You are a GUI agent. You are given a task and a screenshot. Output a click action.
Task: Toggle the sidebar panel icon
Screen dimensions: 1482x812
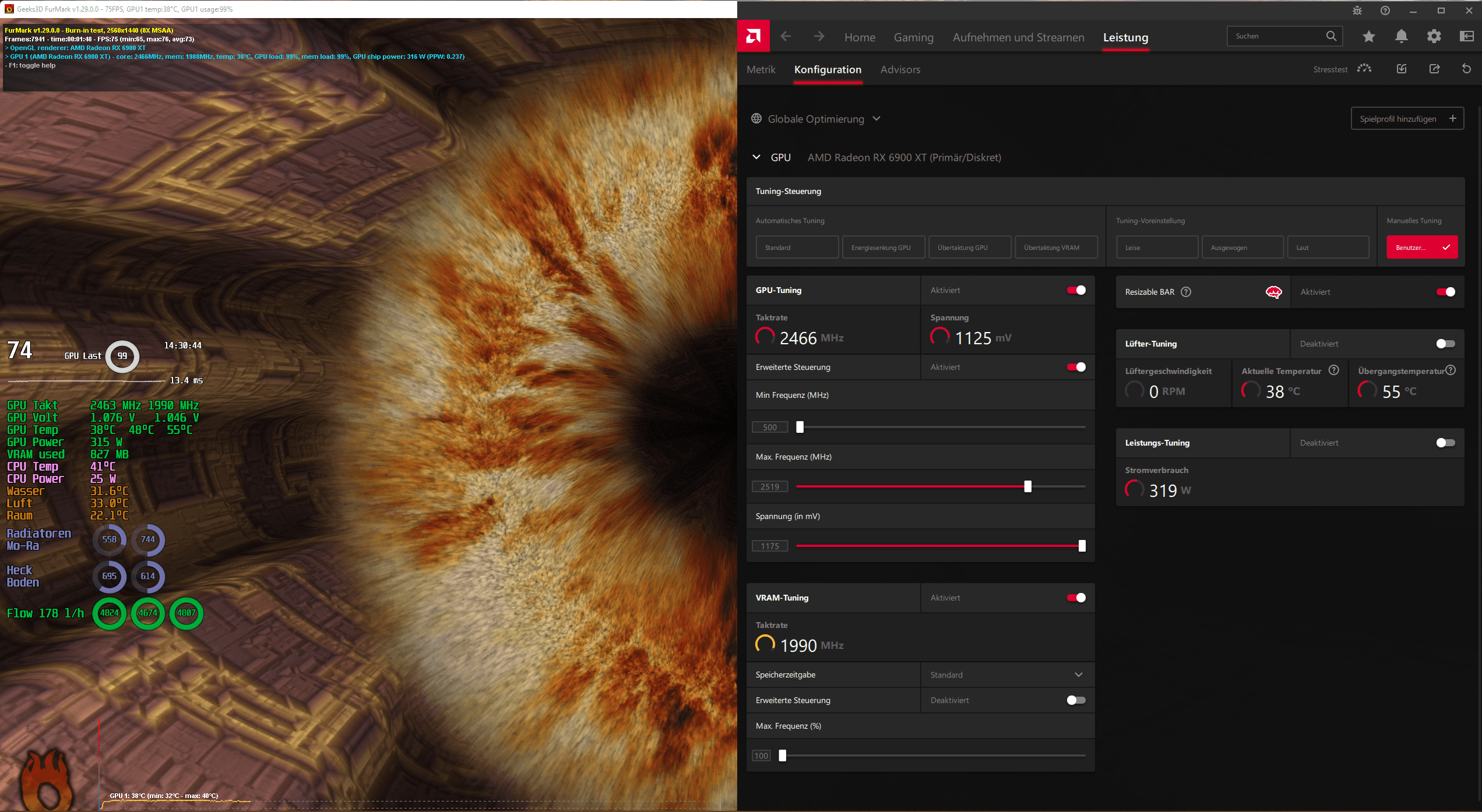point(1466,37)
